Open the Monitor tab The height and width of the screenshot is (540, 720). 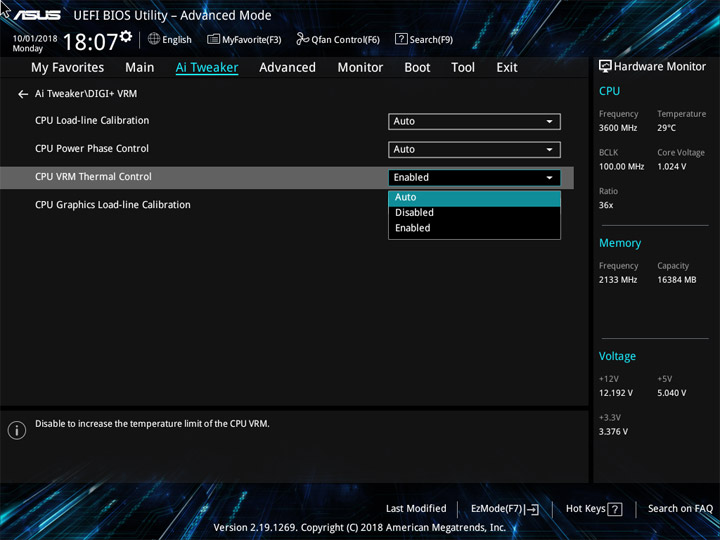(360, 68)
